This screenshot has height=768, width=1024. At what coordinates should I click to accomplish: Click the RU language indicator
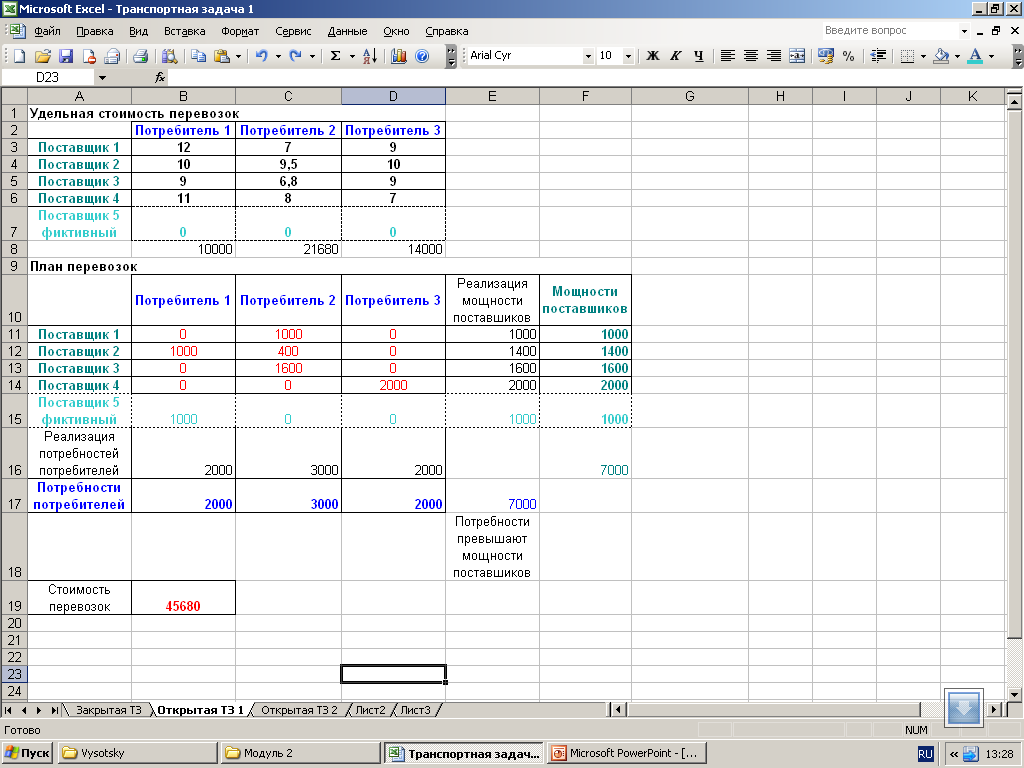pyautogui.click(x=925, y=754)
